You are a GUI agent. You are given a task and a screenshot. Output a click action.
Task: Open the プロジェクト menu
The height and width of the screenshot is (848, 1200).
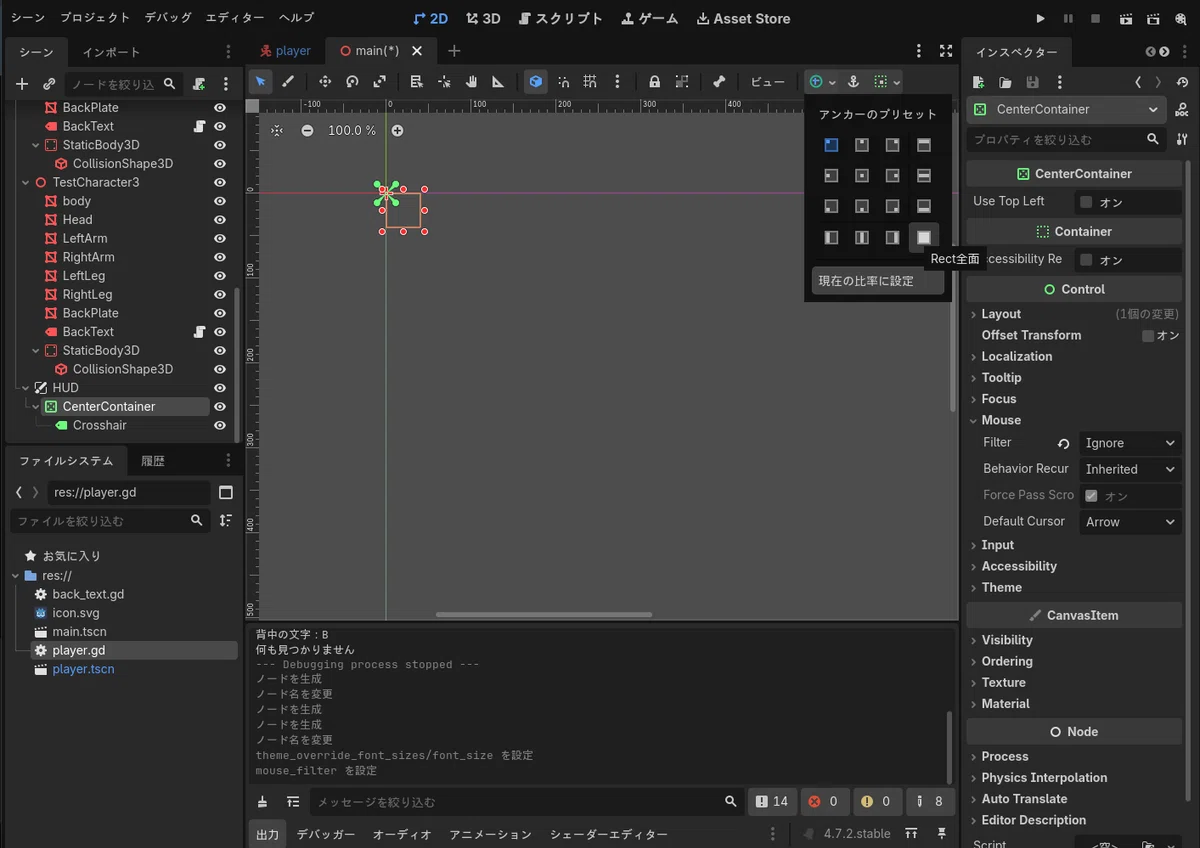95,18
